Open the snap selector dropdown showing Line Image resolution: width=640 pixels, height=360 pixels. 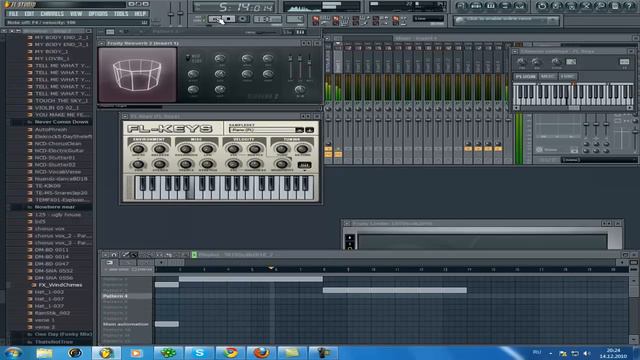tap(428, 19)
